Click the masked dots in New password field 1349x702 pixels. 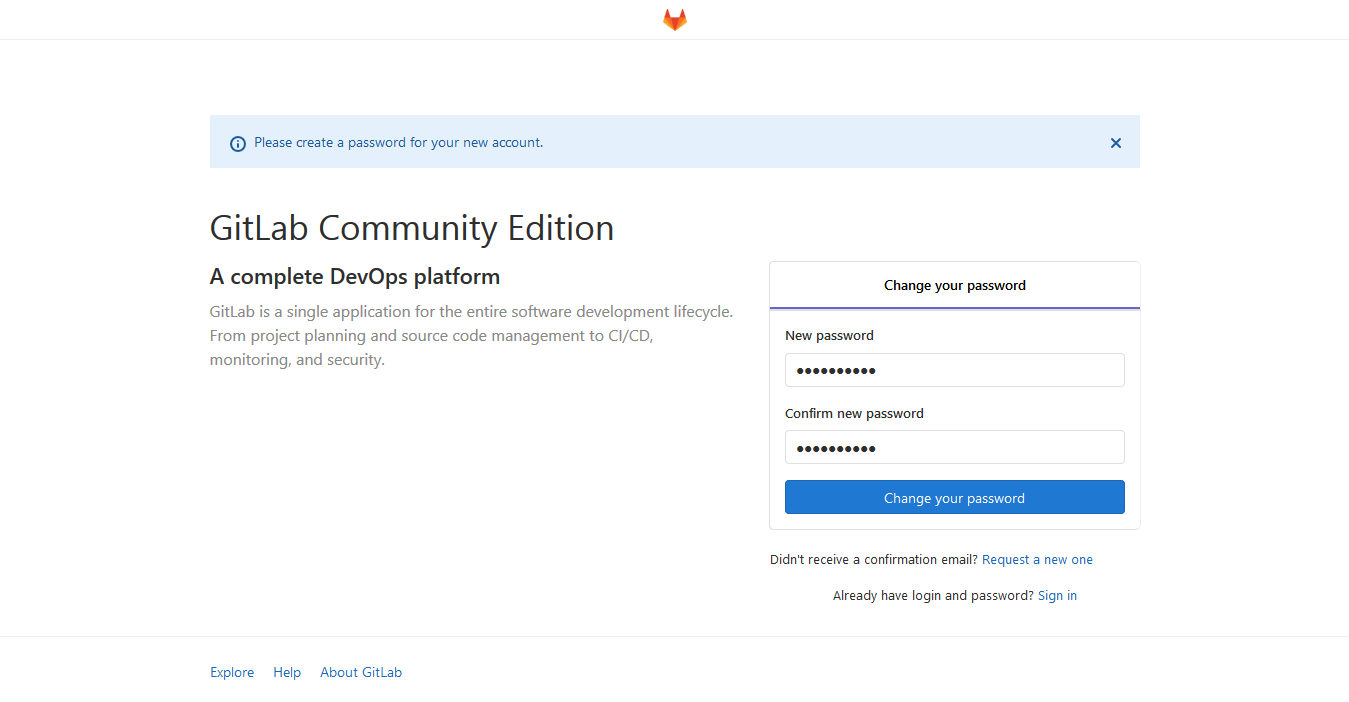tap(836, 369)
